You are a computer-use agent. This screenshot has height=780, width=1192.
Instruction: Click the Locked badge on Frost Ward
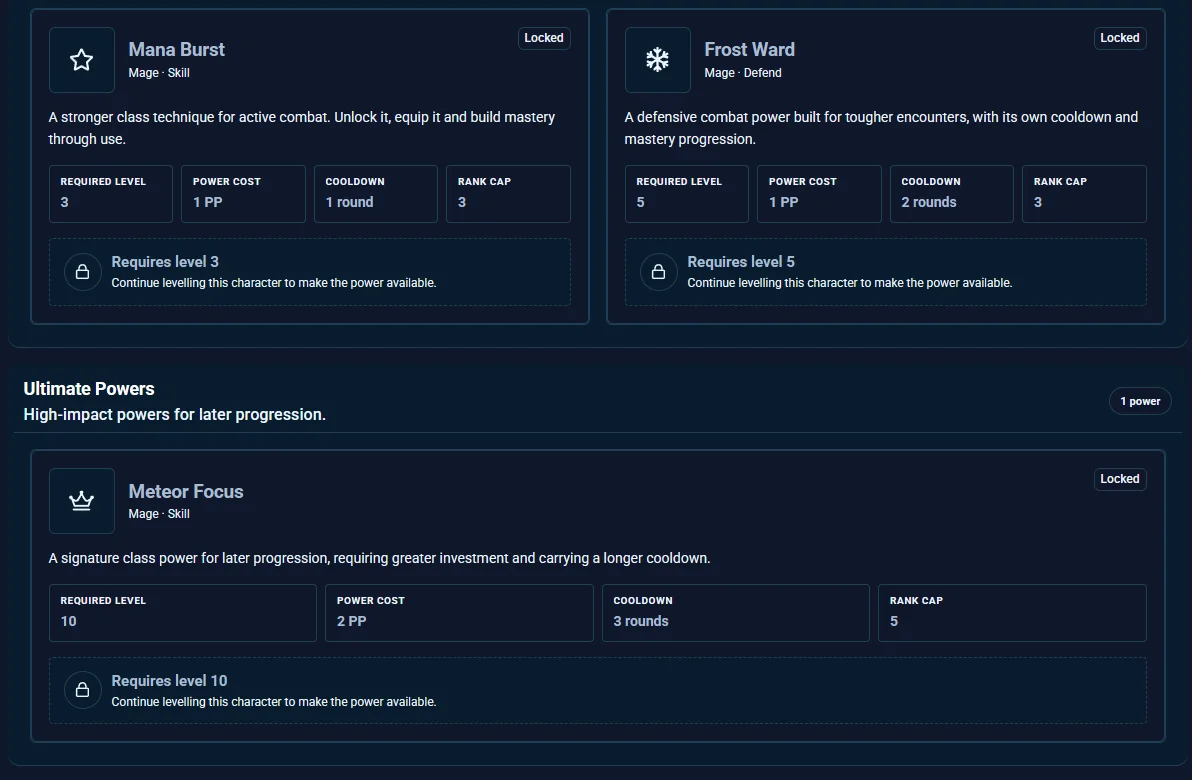(1120, 38)
